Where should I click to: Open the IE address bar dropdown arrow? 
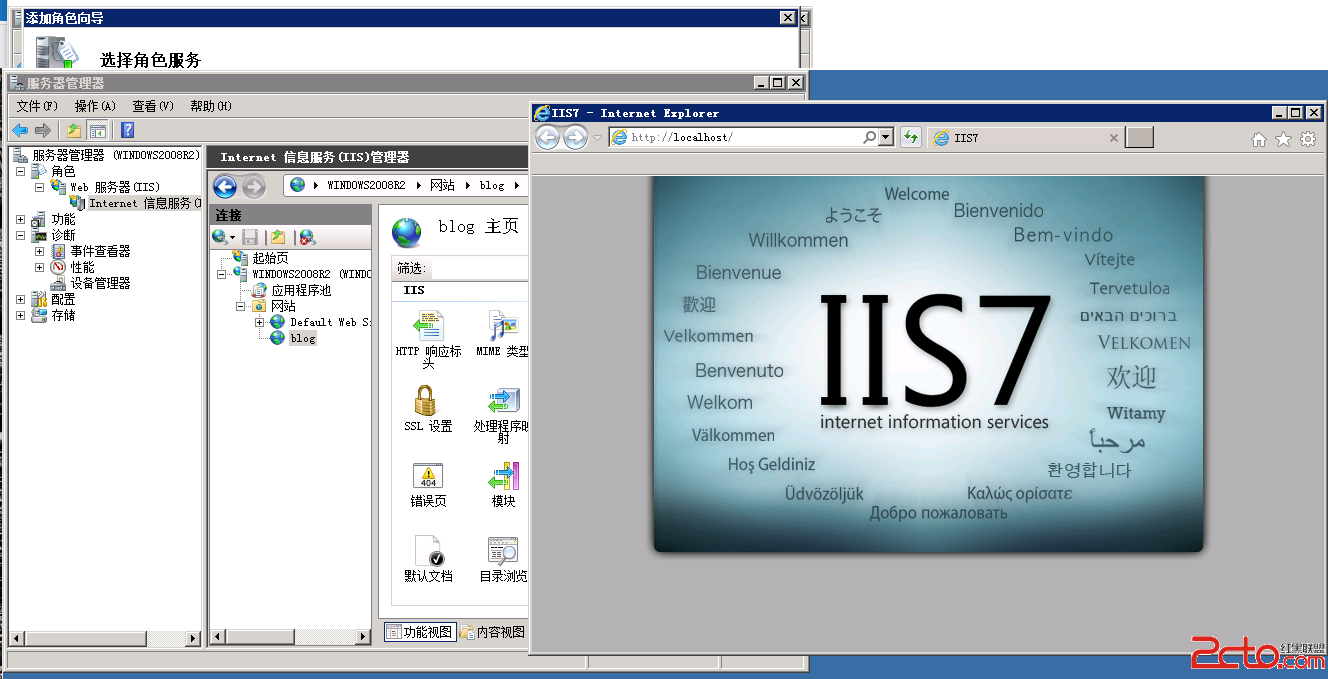pos(886,138)
